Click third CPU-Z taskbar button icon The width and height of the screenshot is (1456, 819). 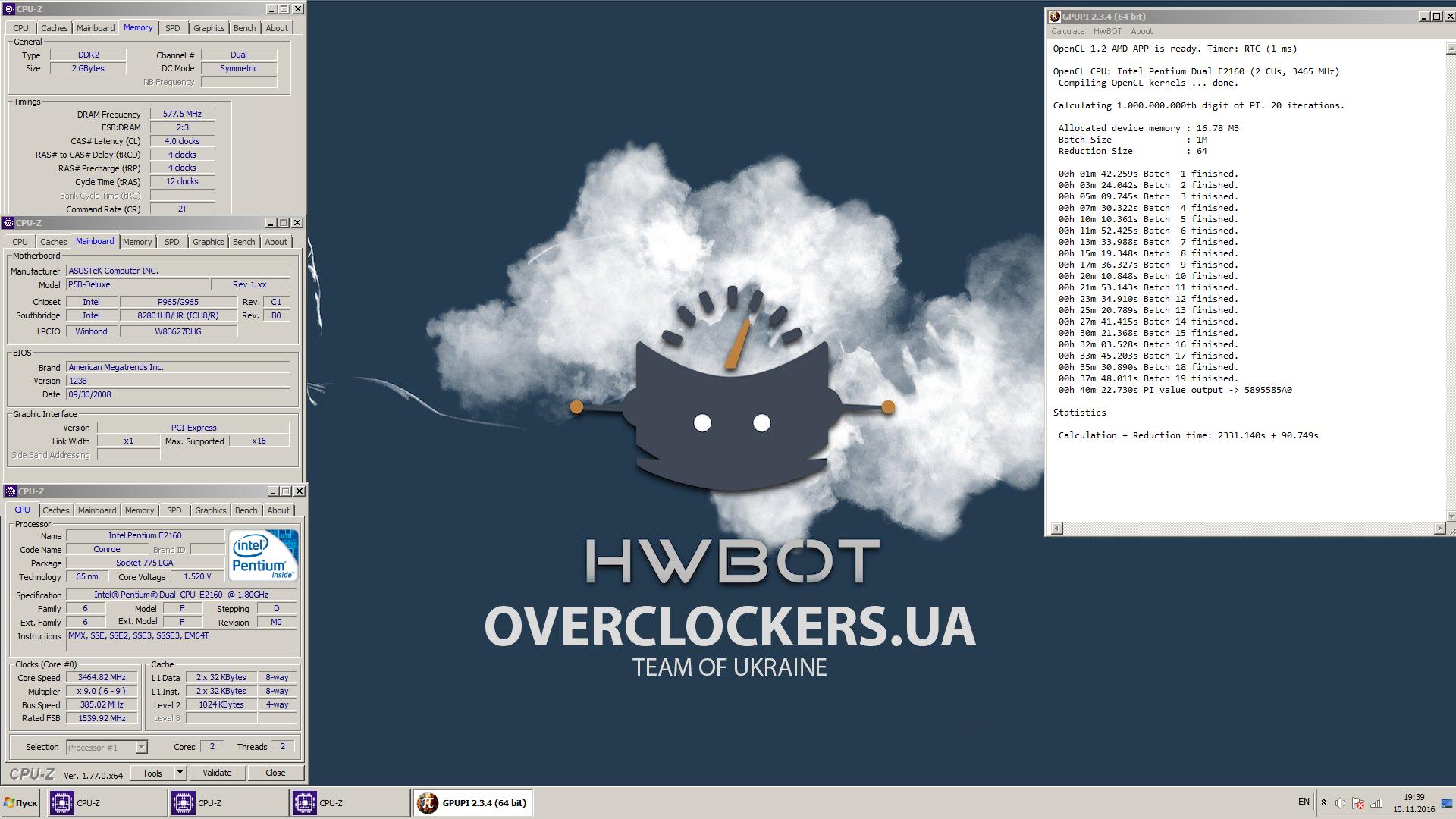tap(304, 802)
